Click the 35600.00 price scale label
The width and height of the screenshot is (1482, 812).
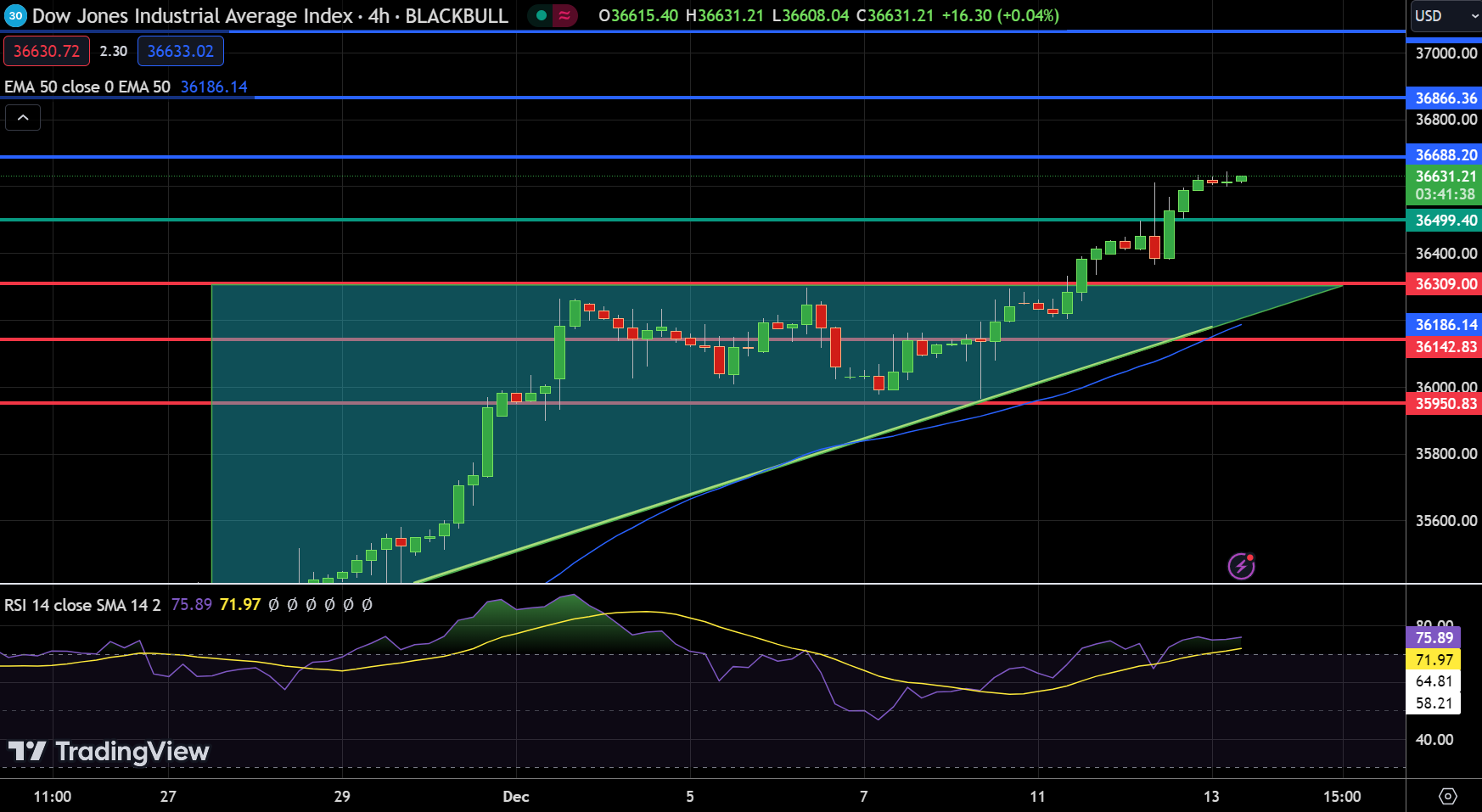click(1446, 521)
